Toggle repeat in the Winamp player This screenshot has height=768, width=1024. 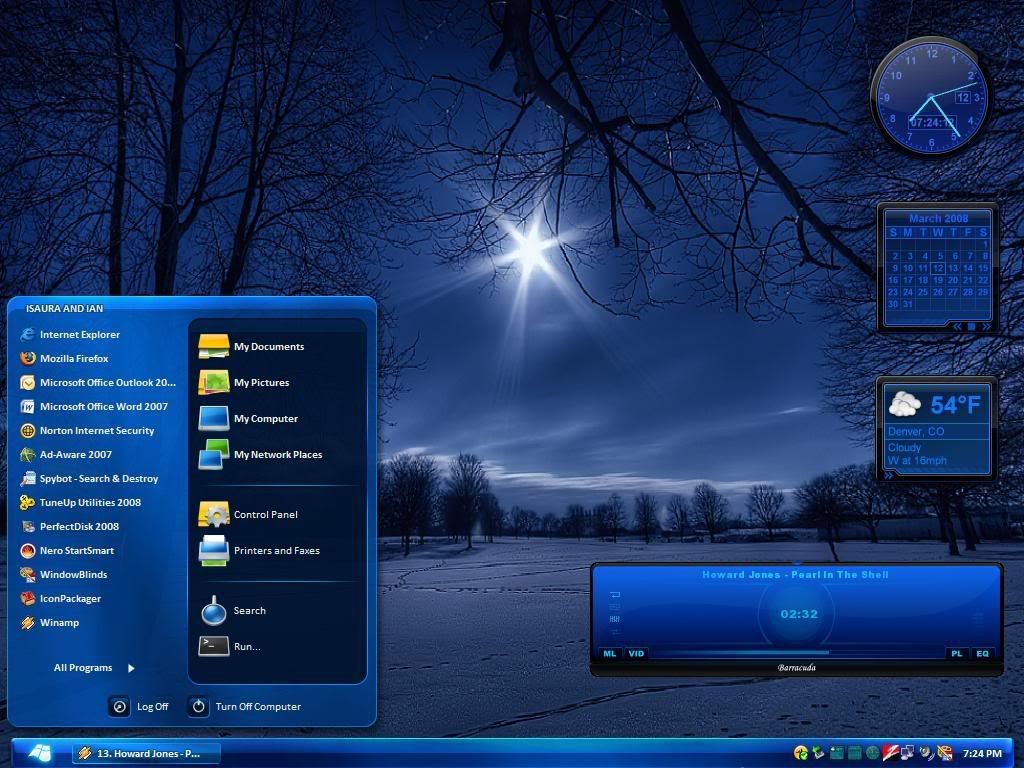coord(615,595)
